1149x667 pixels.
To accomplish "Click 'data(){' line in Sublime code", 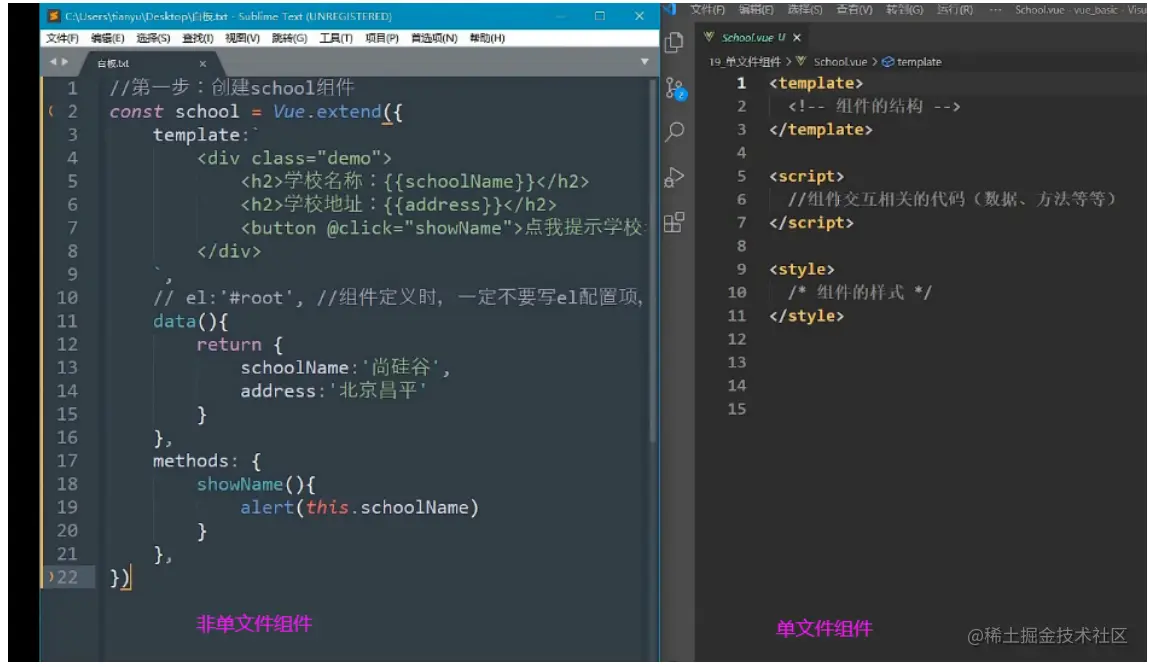I will click(x=191, y=321).
